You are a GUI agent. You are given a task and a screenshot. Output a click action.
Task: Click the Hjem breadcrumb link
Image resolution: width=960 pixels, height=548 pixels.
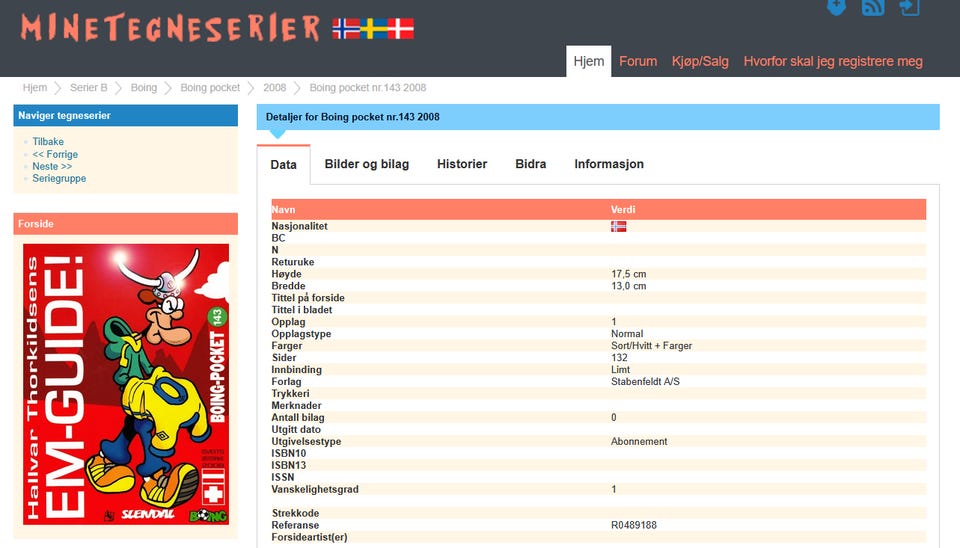[x=35, y=88]
